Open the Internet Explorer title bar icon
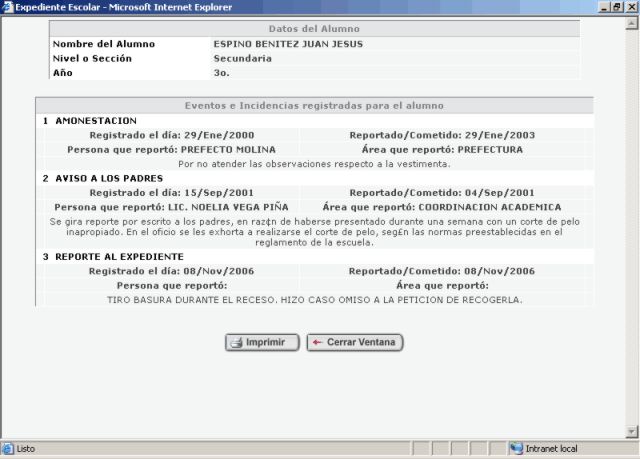 pyautogui.click(x=8, y=8)
